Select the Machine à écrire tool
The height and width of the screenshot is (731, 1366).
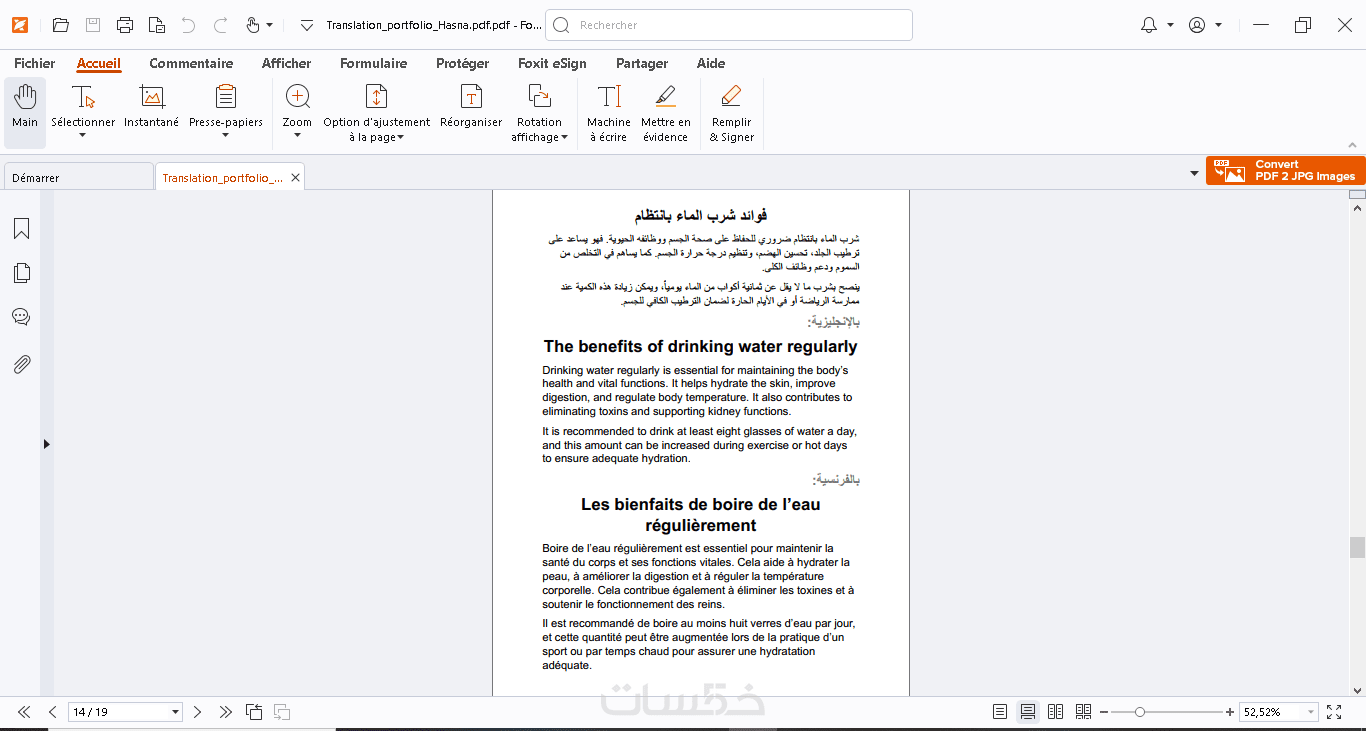[609, 113]
